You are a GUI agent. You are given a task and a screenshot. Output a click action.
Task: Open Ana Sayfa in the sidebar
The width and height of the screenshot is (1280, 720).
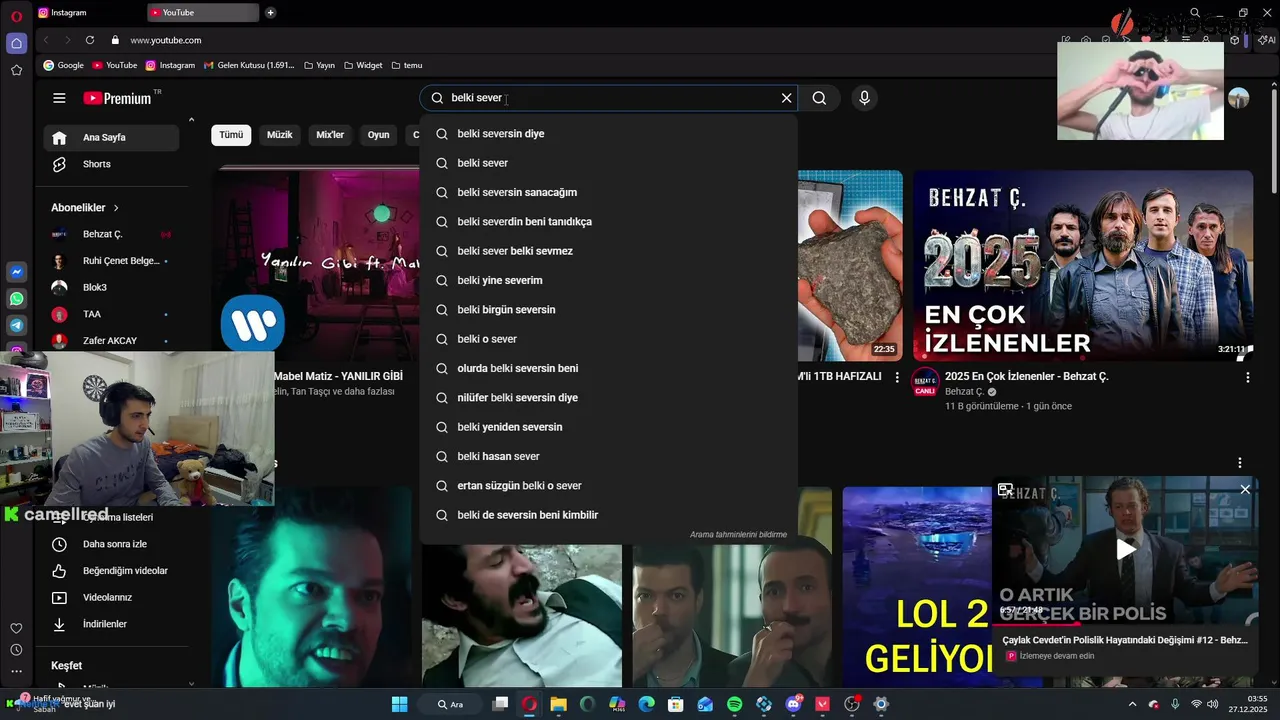(111, 137)
